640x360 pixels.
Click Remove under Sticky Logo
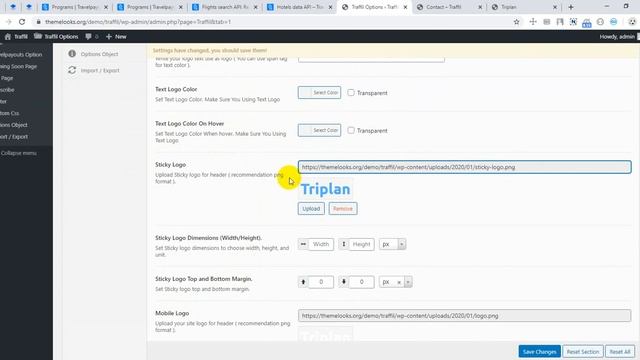pyautogui.click(x=343, y=209)
